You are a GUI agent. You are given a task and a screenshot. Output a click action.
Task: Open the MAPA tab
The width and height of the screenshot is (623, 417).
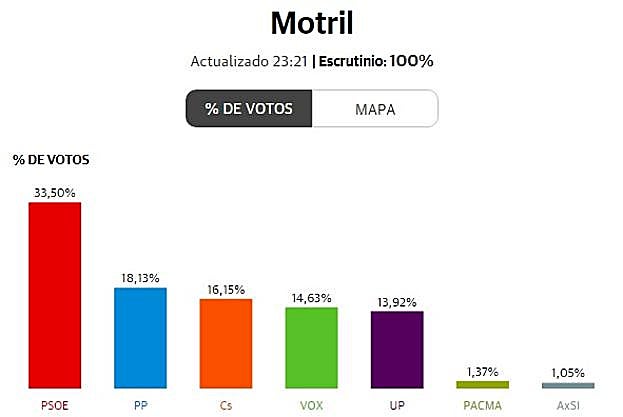375,109
